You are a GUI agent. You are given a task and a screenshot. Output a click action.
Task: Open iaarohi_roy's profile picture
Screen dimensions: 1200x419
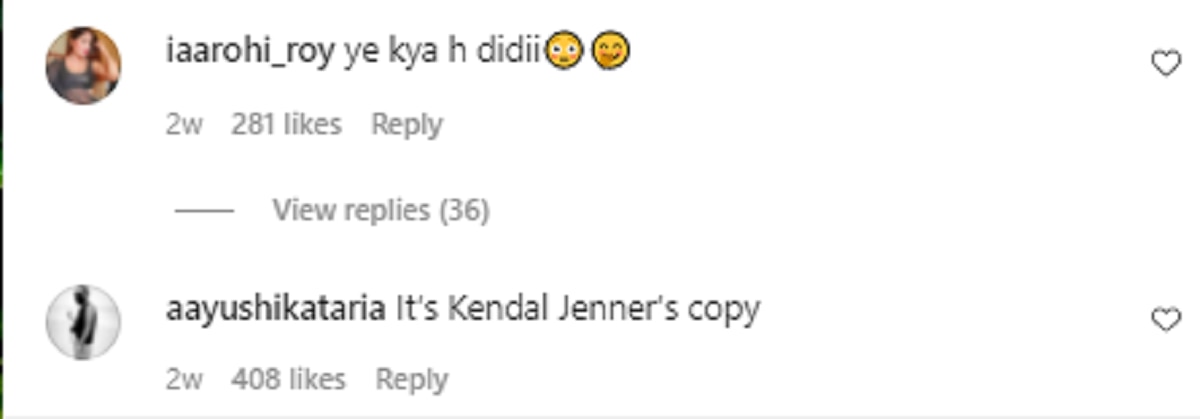(x=84, y=66)
